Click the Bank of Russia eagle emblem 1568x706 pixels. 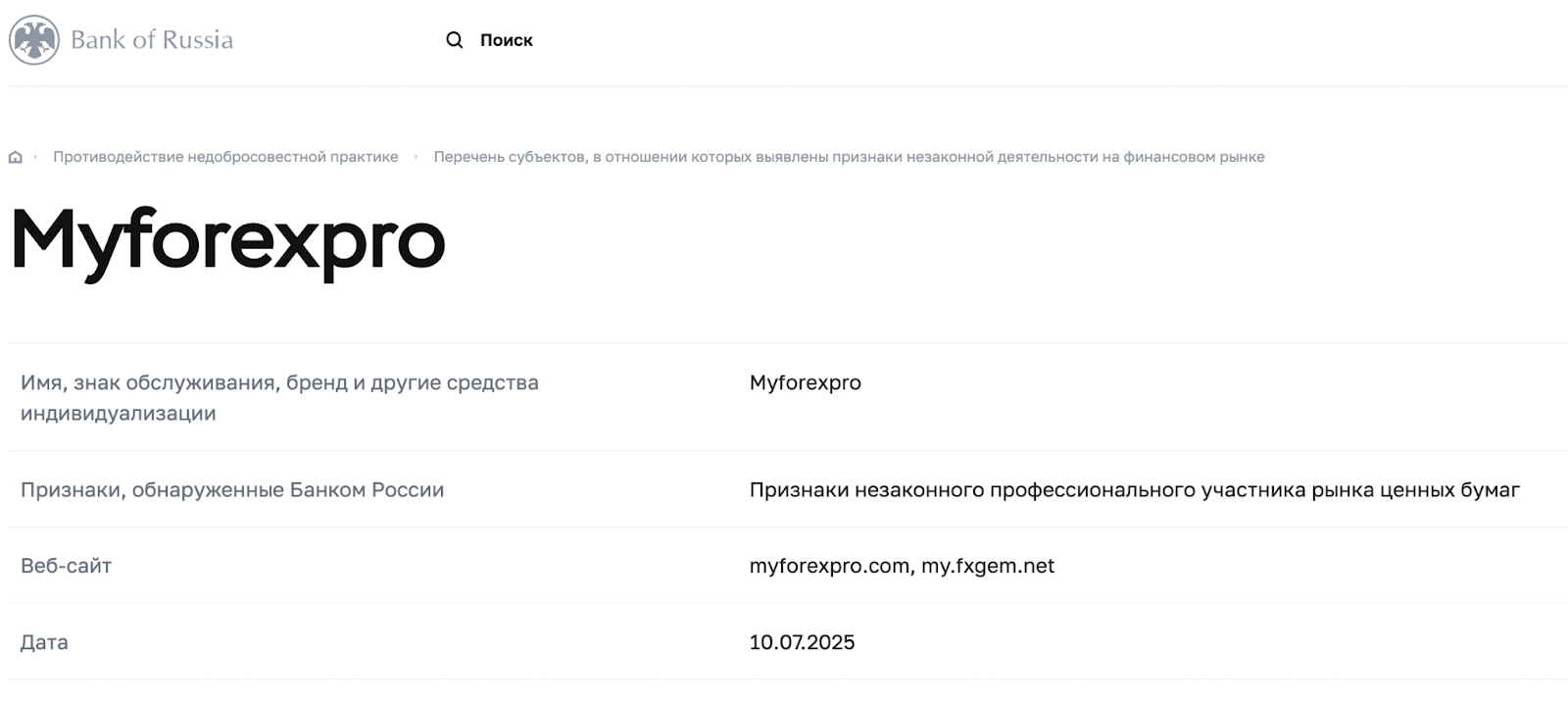33,40
